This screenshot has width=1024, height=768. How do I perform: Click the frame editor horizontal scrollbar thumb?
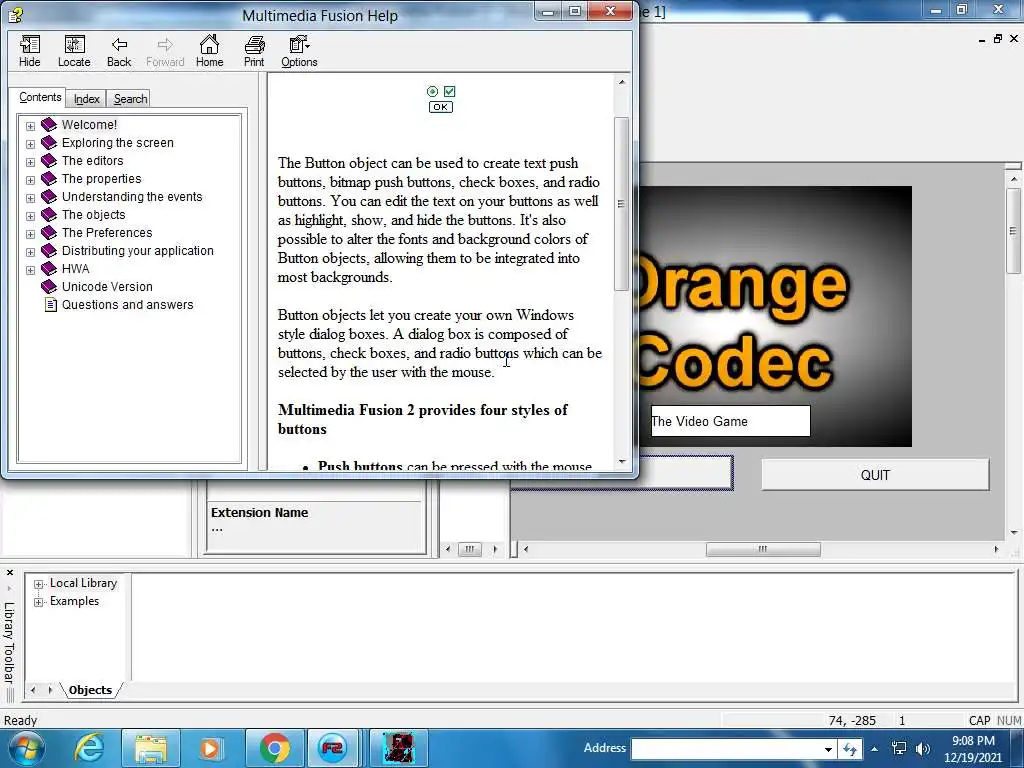tap(763, 549)
